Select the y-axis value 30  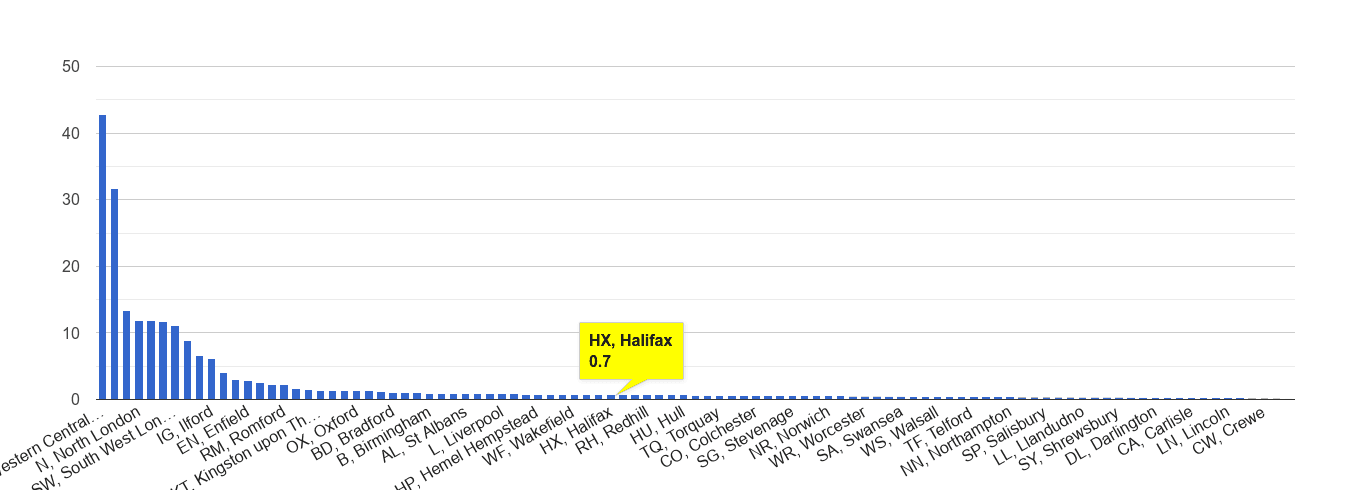(x=71, y=199)
